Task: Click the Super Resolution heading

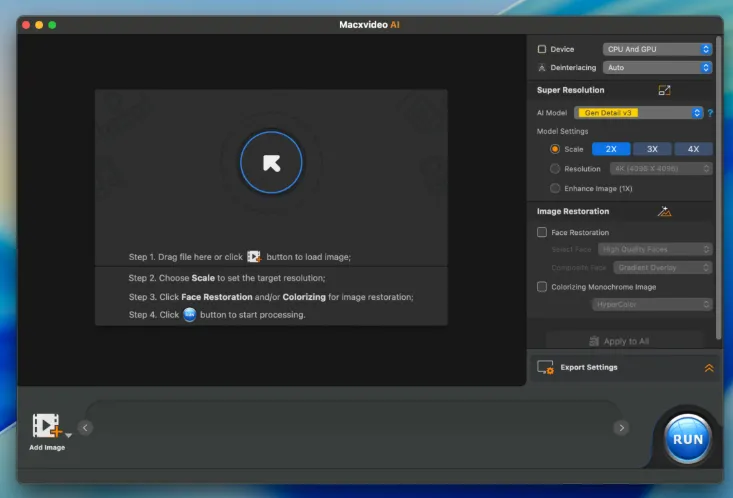Action: [x=570, y=90]
